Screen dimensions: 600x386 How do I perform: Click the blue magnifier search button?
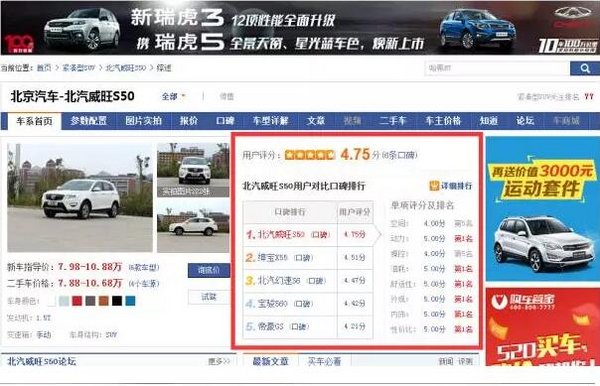pos(585,68)
